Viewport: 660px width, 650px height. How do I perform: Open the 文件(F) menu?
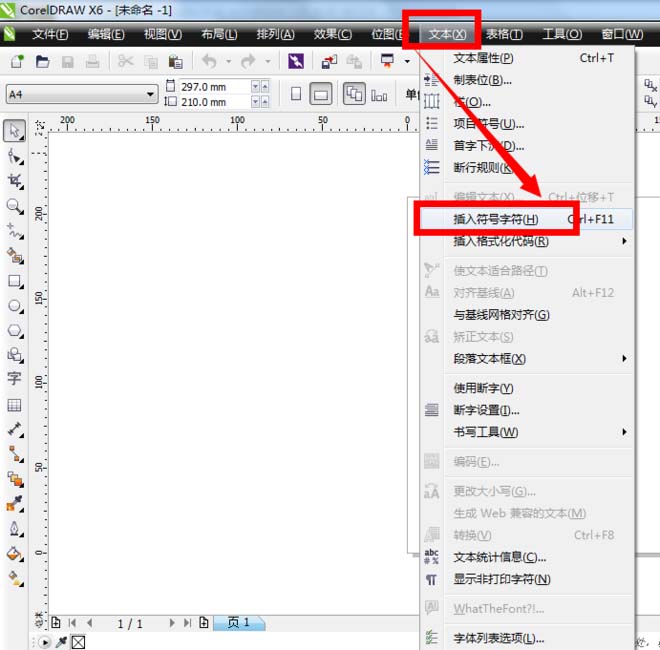coord(50,34)
